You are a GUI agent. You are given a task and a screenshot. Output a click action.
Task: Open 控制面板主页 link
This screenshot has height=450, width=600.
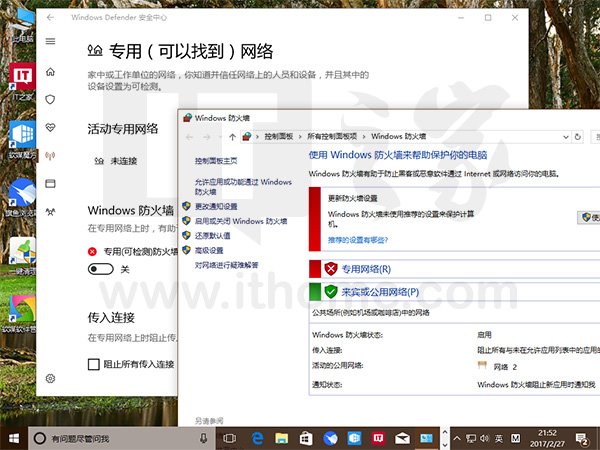216,161
